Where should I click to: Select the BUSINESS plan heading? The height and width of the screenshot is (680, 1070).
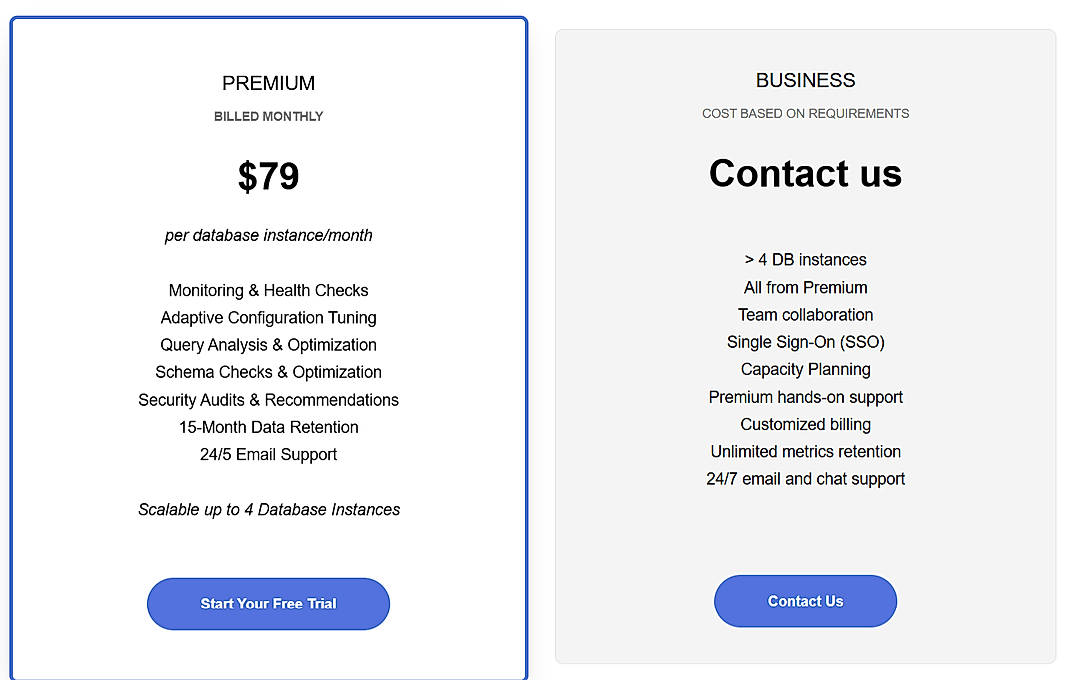805,80
